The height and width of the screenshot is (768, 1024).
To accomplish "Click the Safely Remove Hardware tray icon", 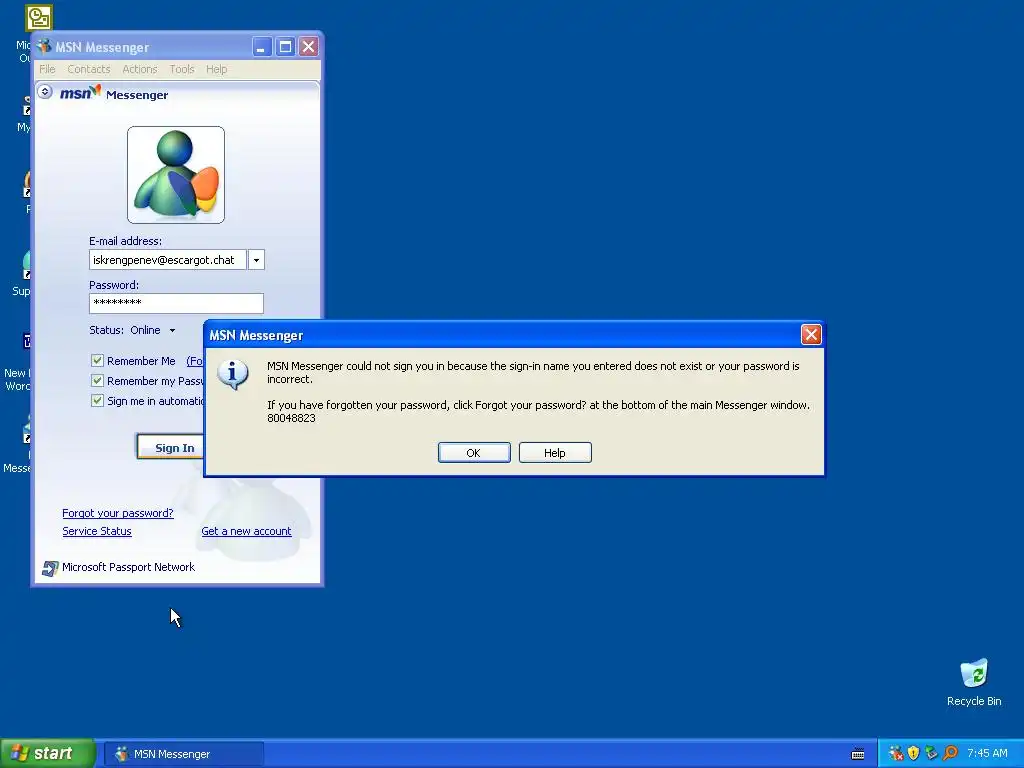I will pyautogui.click(x=931, y=754).
